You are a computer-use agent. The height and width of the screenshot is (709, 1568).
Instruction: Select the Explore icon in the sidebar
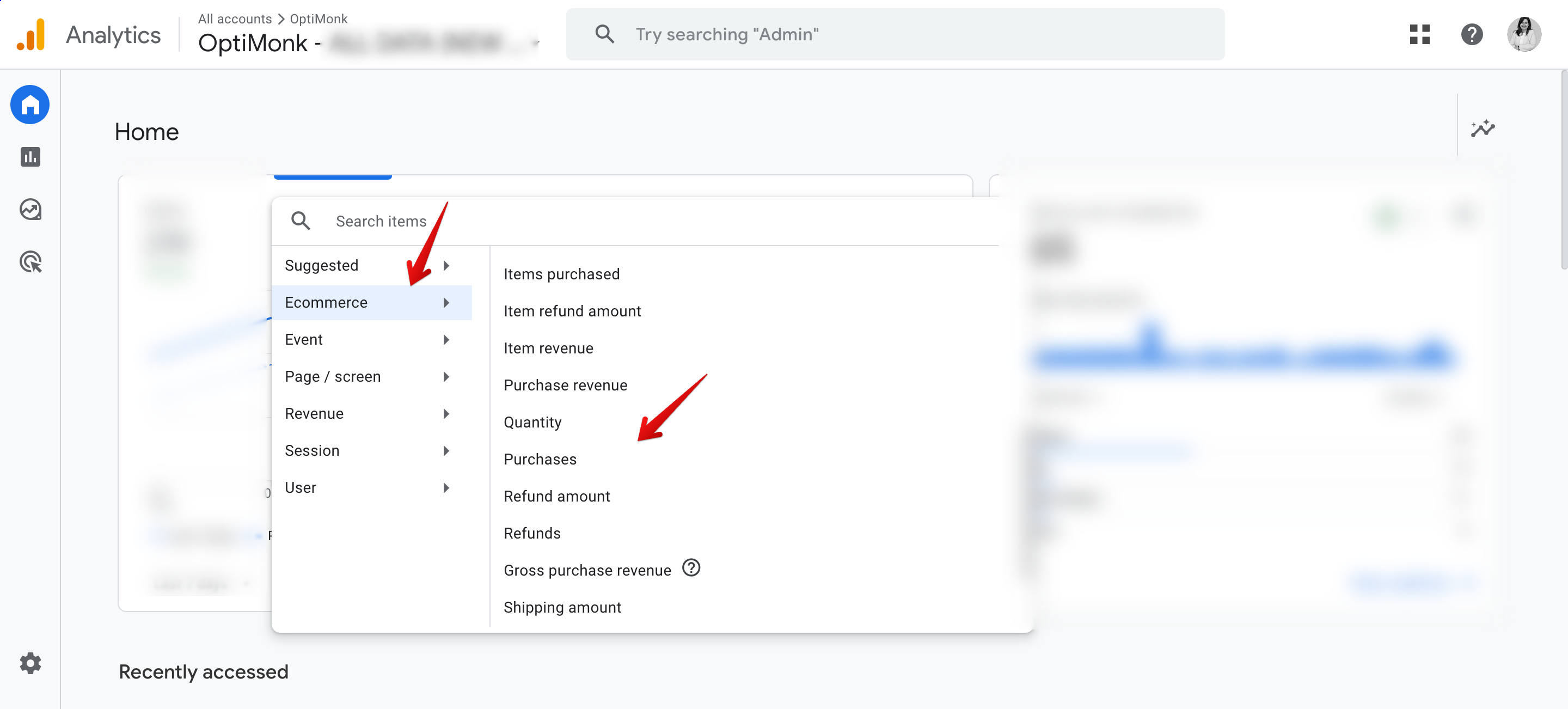(x=29, y=209)
